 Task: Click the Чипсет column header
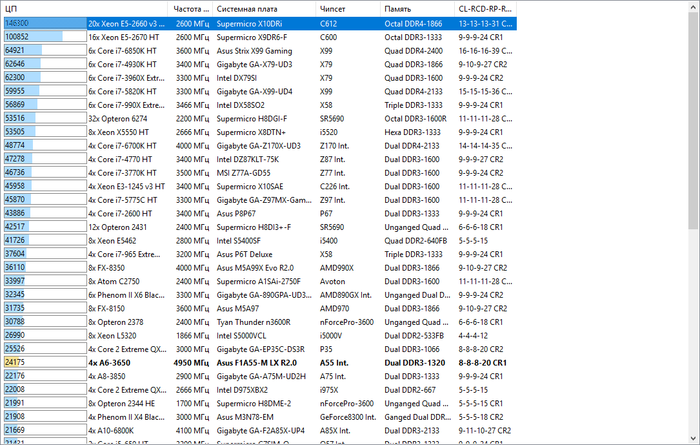pyautogui.click(x=348, y=9)
